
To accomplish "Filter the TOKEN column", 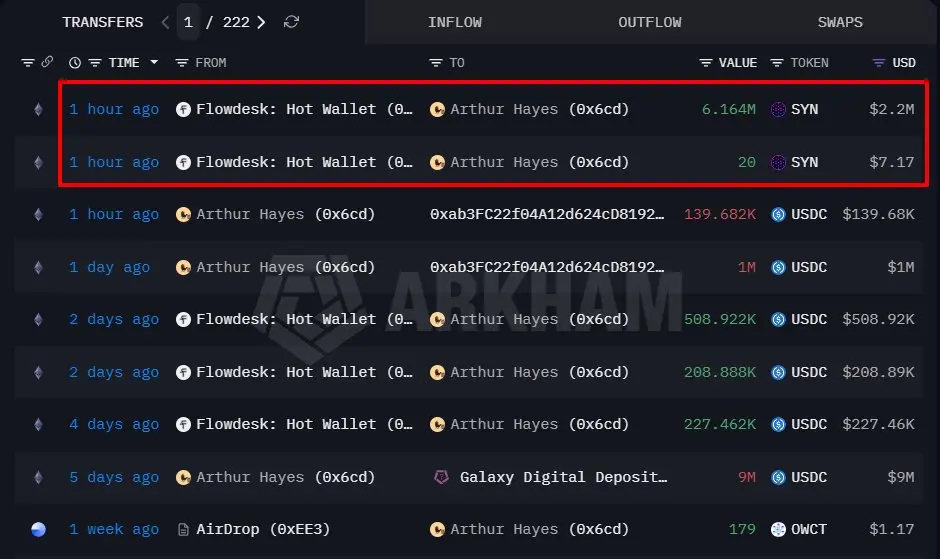I will click(776, 62).
